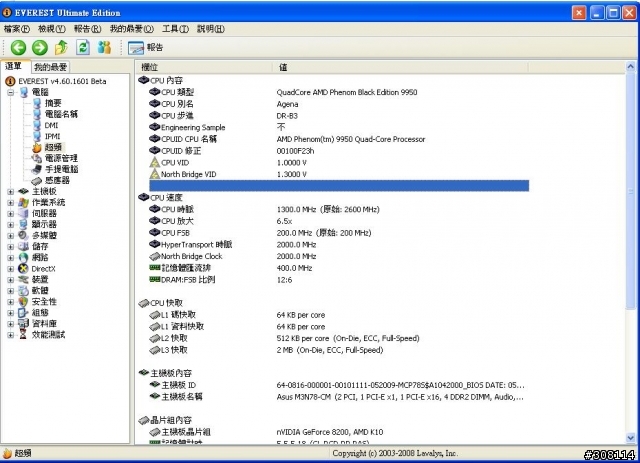Expand the 網路 tree node
This screenshot has height=463, width=640.
(x=11, y=258)
